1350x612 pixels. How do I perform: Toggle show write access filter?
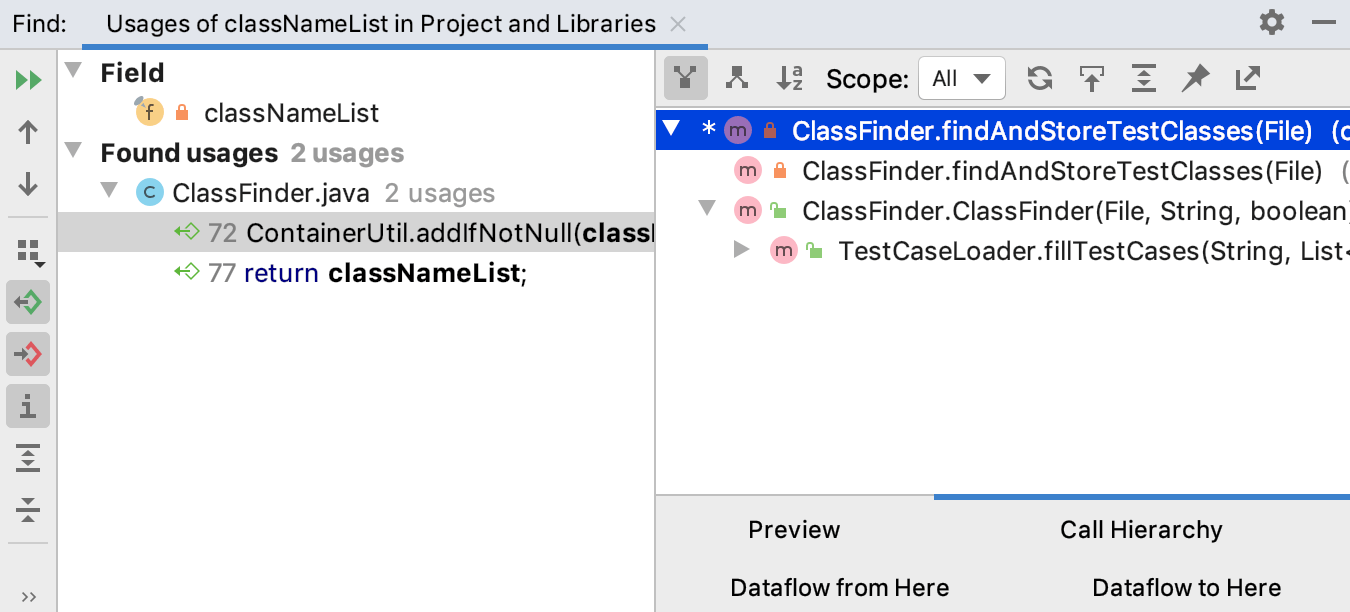pyautogui.click(x=28, y=354)
